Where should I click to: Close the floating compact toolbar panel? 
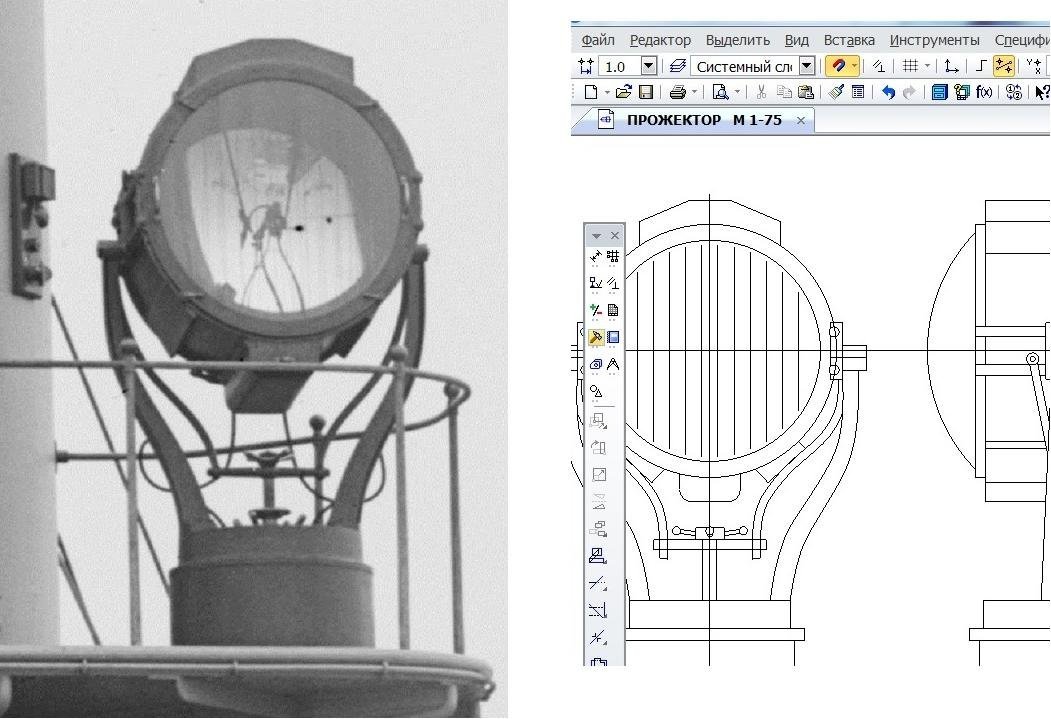click(614, 236)
